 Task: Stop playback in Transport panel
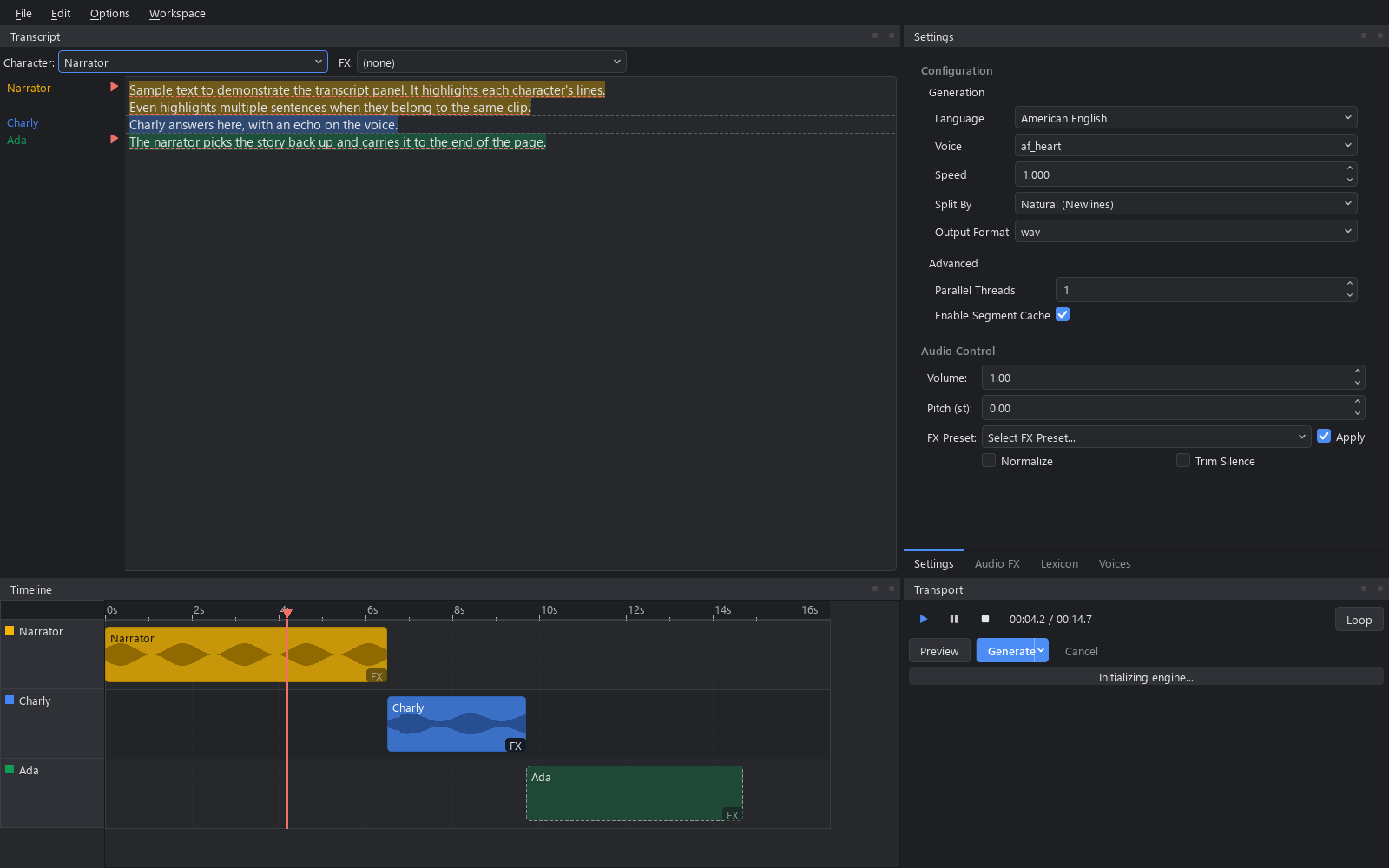pos(985,619)
